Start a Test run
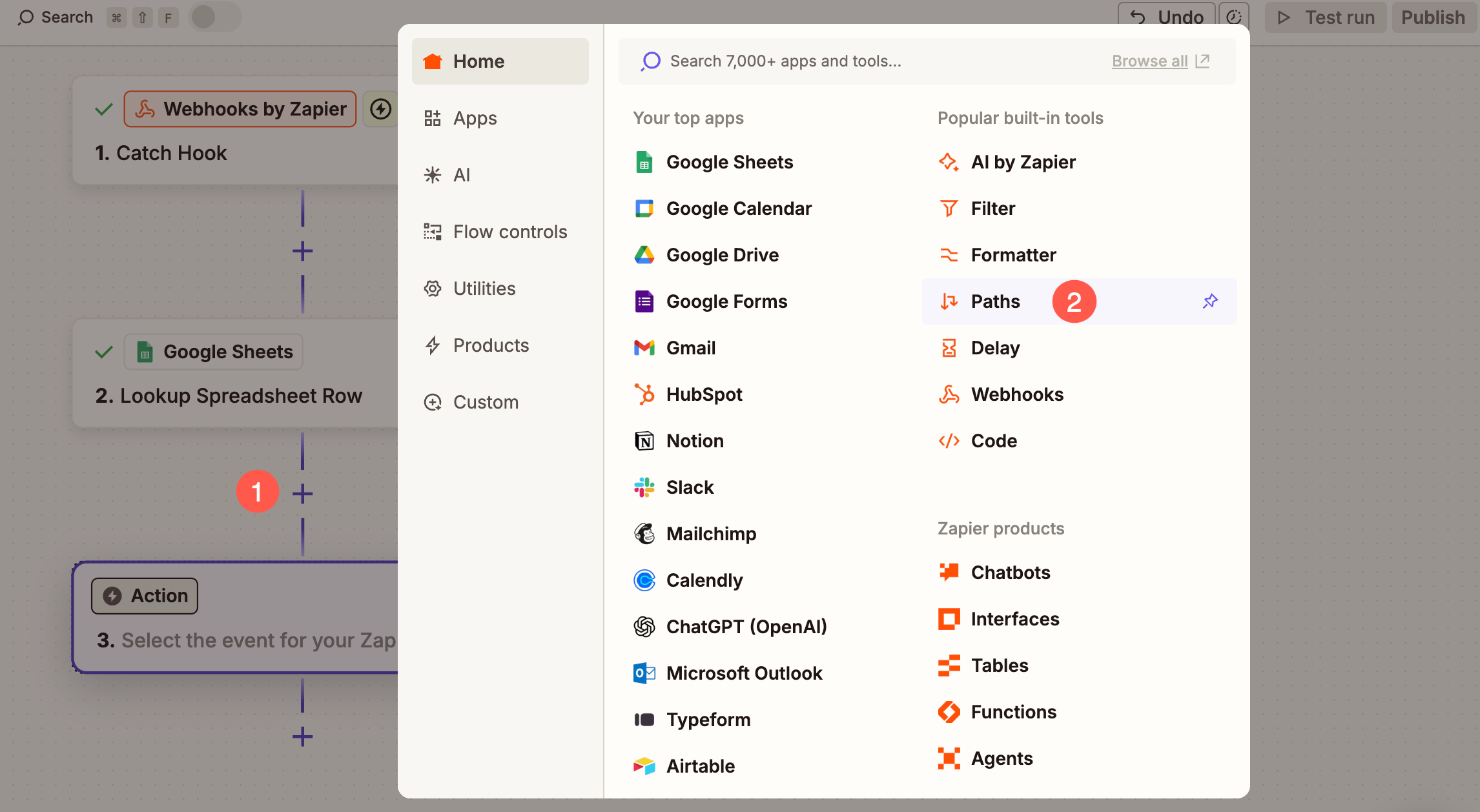The width and height of the screenshot is (1480, 812). tap(1326, 17)
